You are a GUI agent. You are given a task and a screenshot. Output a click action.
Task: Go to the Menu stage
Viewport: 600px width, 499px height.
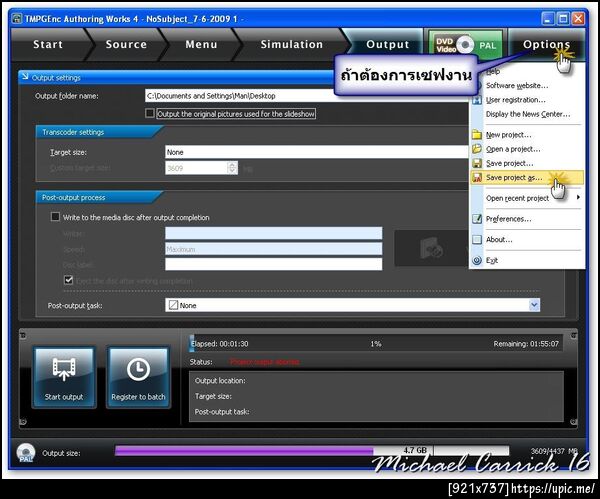pyautogui.click(x=201, y=44)
